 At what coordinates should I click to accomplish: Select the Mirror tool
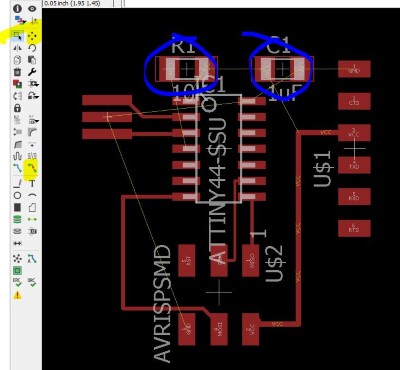click(x=17, y=48)
